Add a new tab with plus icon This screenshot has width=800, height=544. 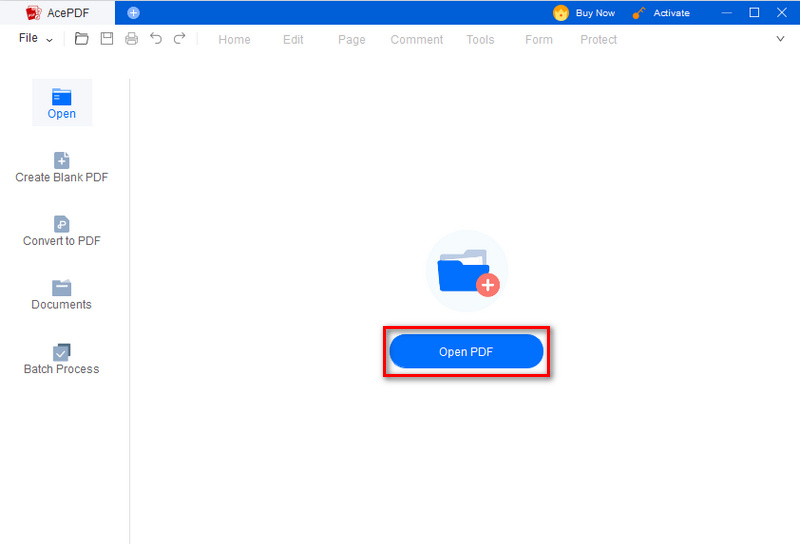click(x=134, y=13)
